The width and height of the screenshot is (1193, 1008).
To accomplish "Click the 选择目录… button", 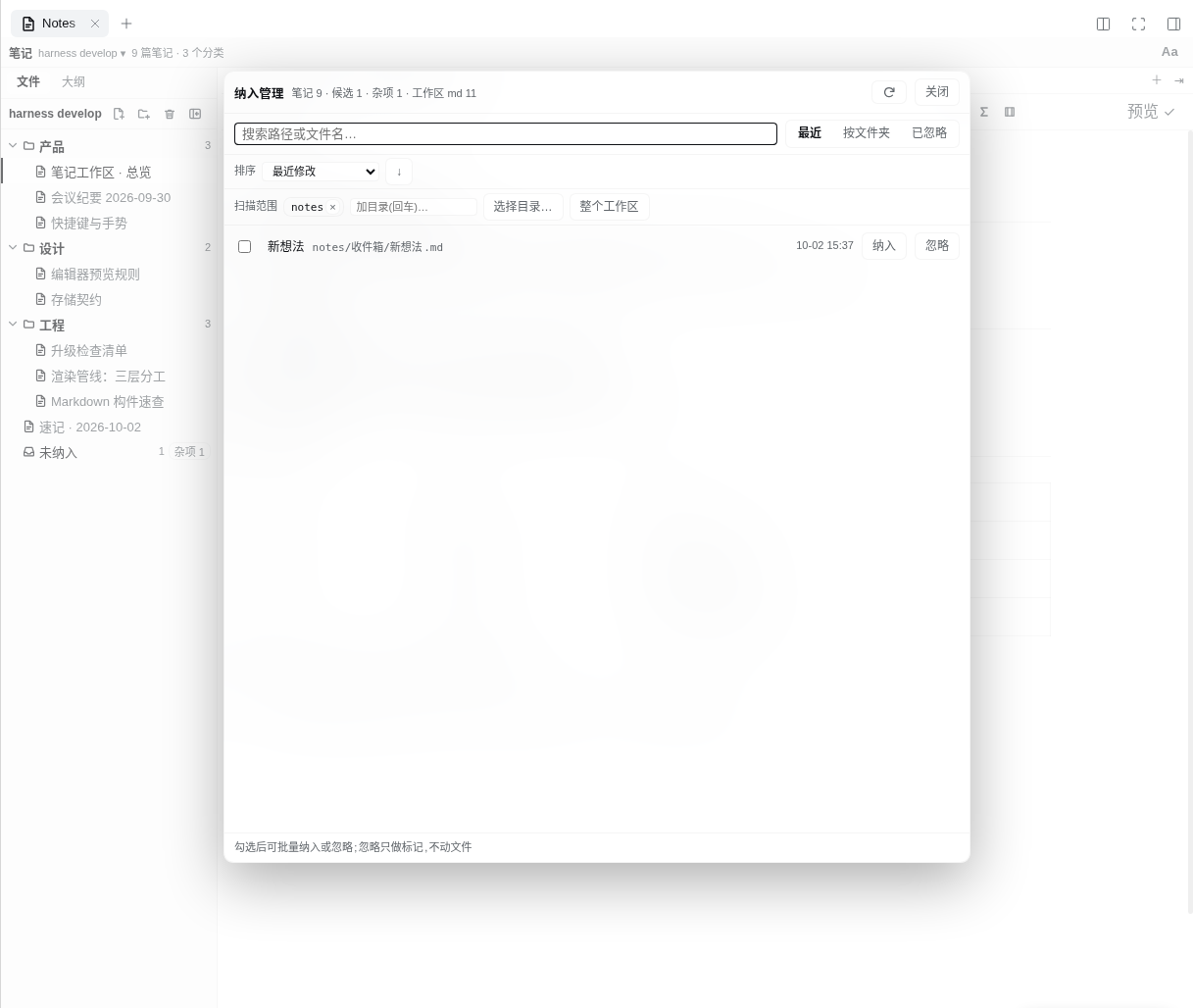I will [x=522, y=207].
